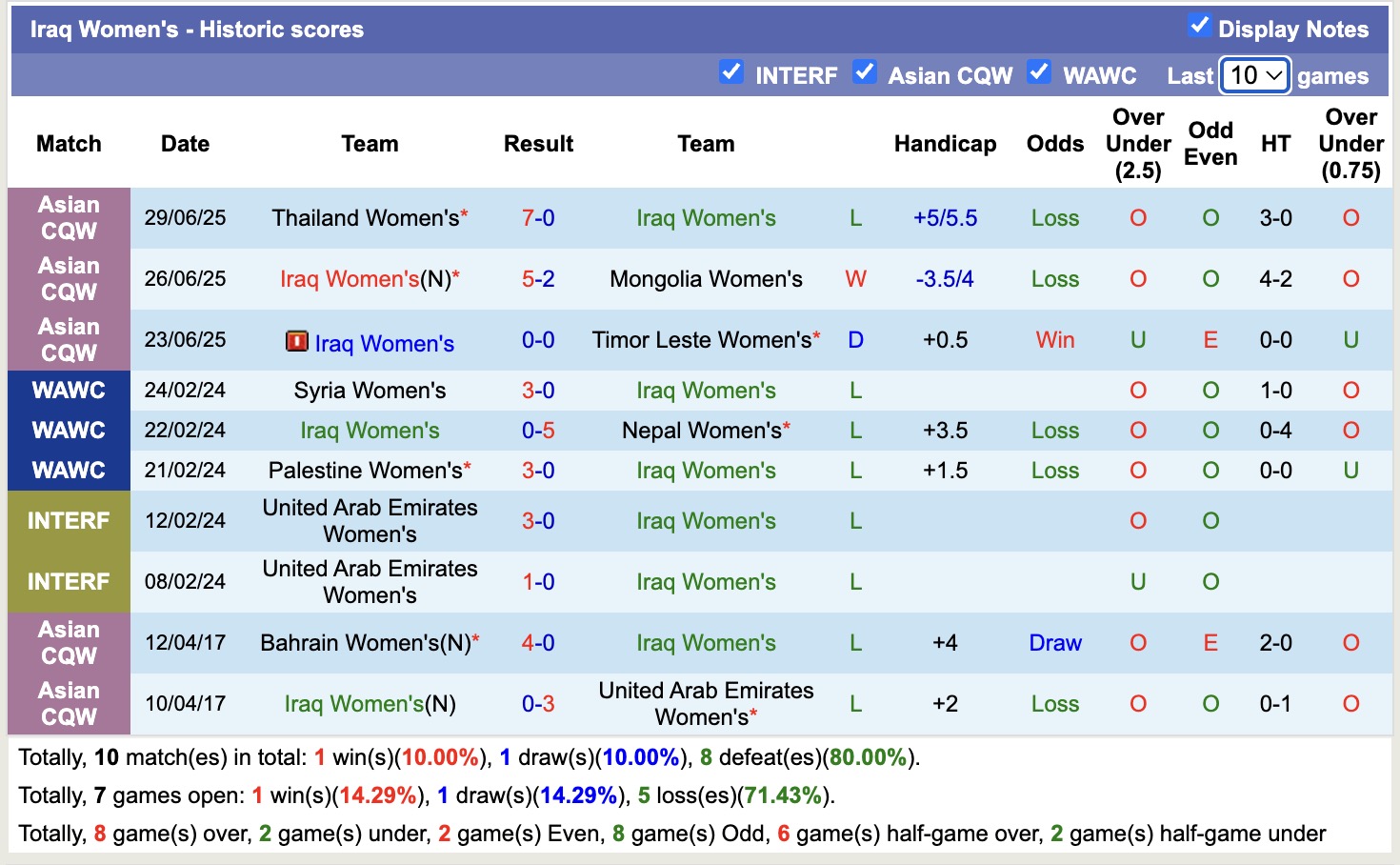This screenshot has width=1400, height=865.
Task: Open the 0-3 result on 10/04/17
Action: (538, 704)
